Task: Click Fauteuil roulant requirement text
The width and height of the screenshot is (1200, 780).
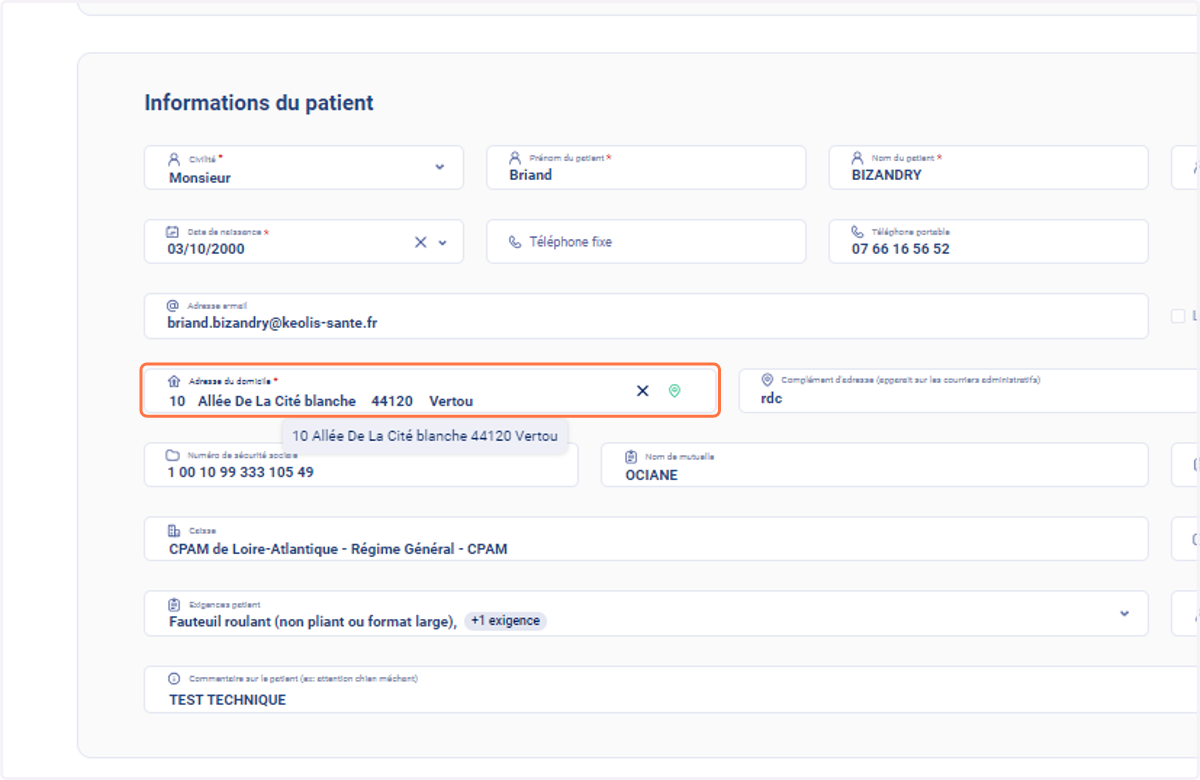Action: click(313, 622)
